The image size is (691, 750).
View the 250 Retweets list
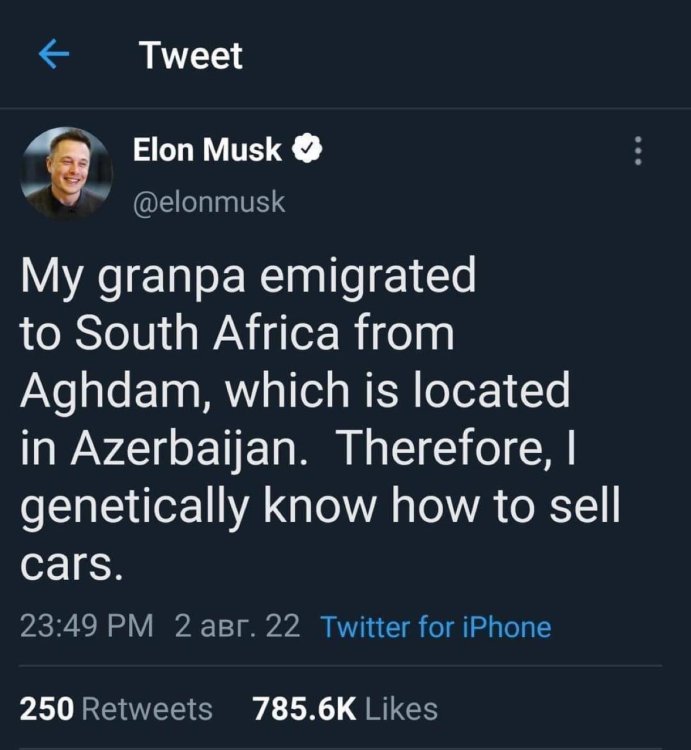tap(116, 709)
